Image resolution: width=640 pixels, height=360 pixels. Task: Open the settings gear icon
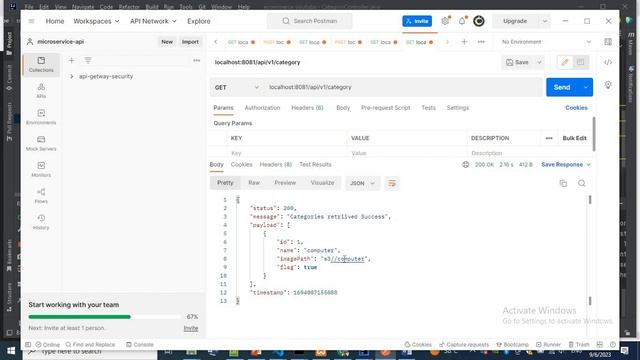[x=445, y=21]
